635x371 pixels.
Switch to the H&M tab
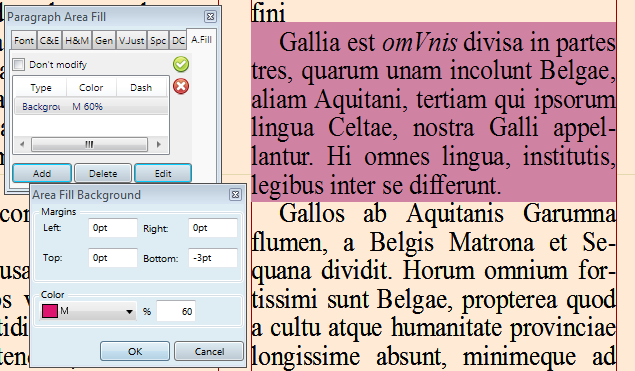click(x=77, y=41)
